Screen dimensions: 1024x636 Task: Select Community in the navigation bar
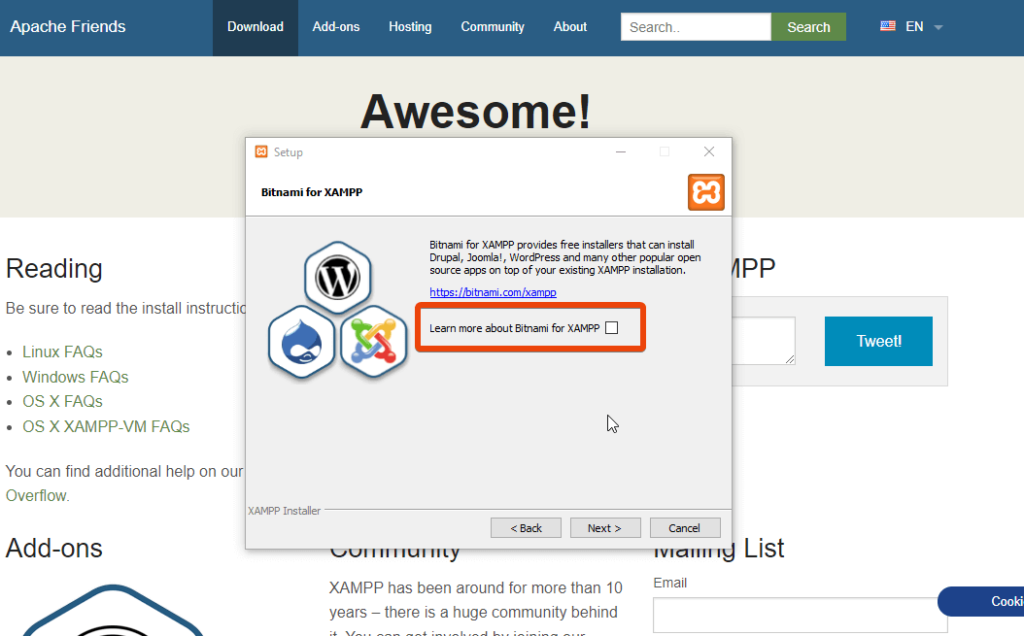[492, 27]
